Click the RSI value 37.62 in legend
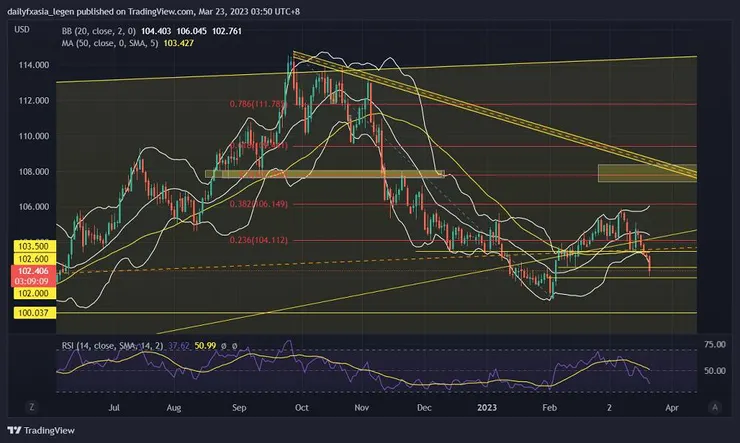 [179, 346]
